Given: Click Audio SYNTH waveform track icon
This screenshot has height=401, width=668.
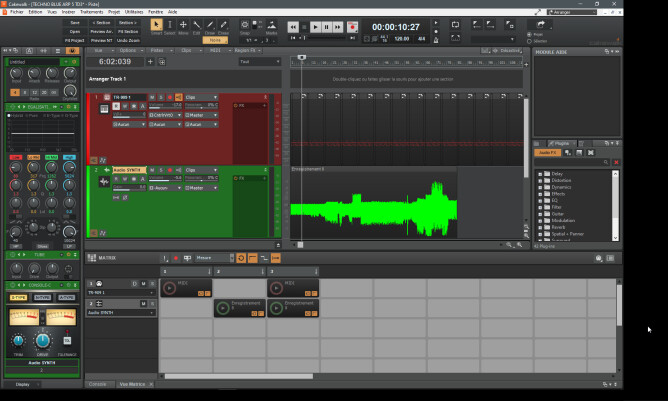Looking at the screenshot, I should (x=104, y=182).
